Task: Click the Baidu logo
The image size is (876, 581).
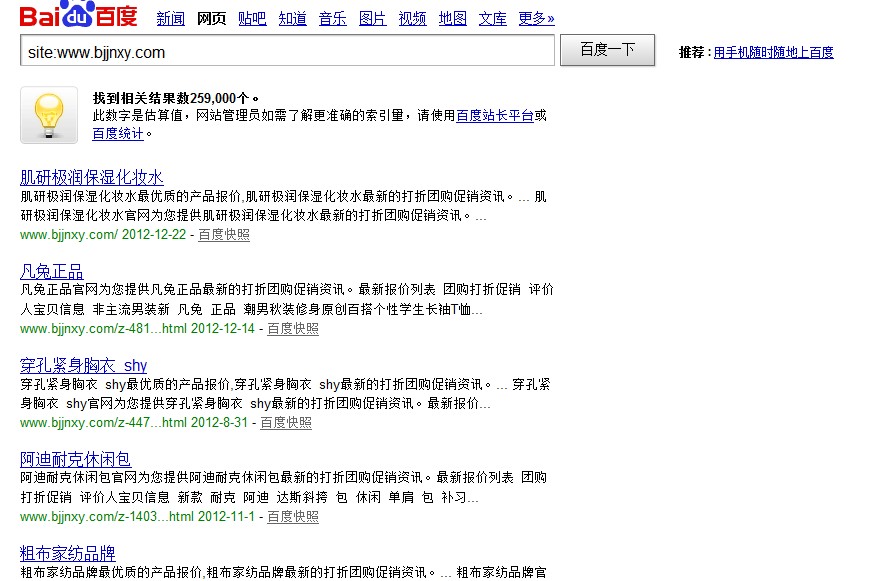Action: click(x=78, y=15)
